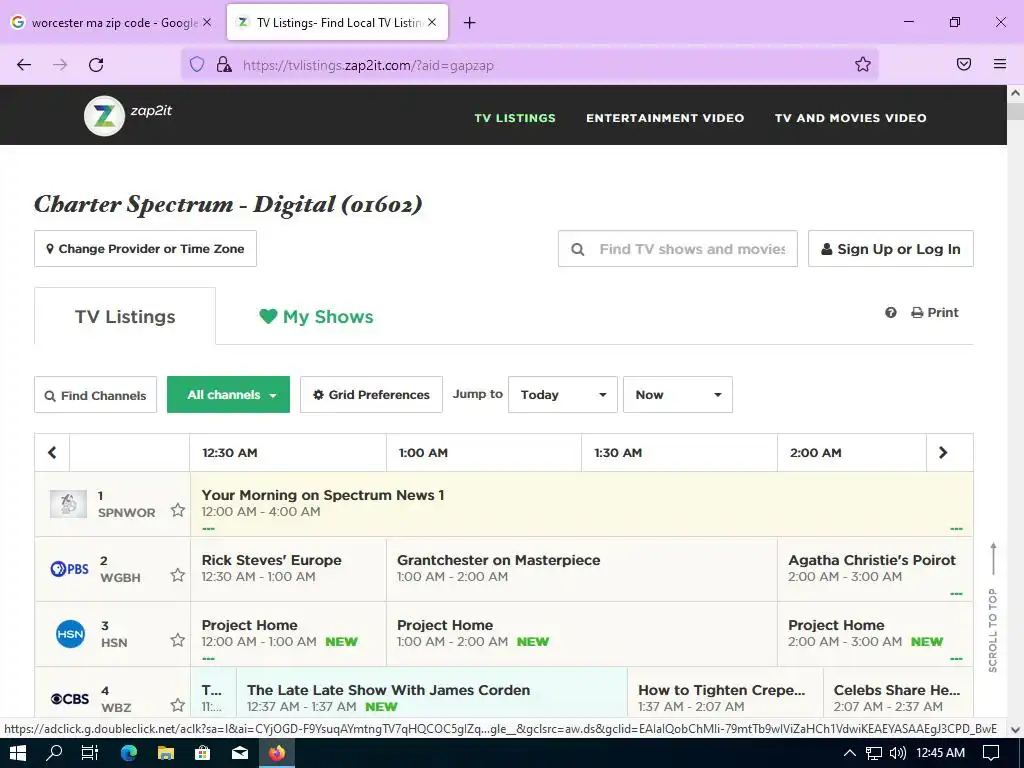Click page scrollbar down arrow

[1016, 729]
